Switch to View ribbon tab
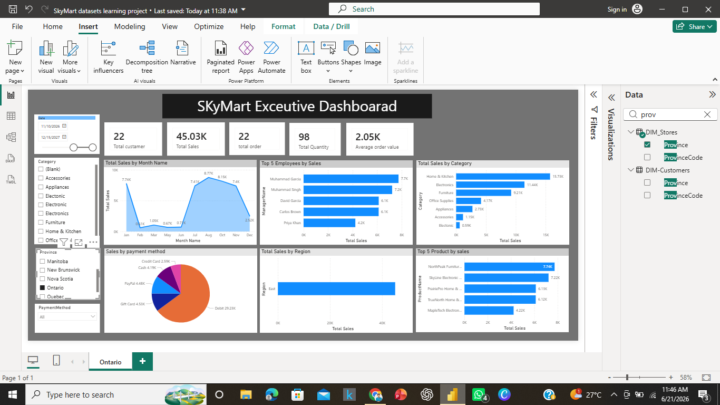 [169, 27]
